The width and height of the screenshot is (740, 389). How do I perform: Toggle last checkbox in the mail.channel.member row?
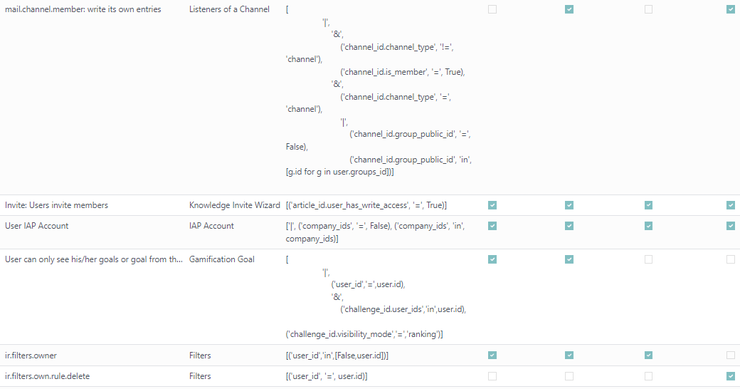coord(731,9)
